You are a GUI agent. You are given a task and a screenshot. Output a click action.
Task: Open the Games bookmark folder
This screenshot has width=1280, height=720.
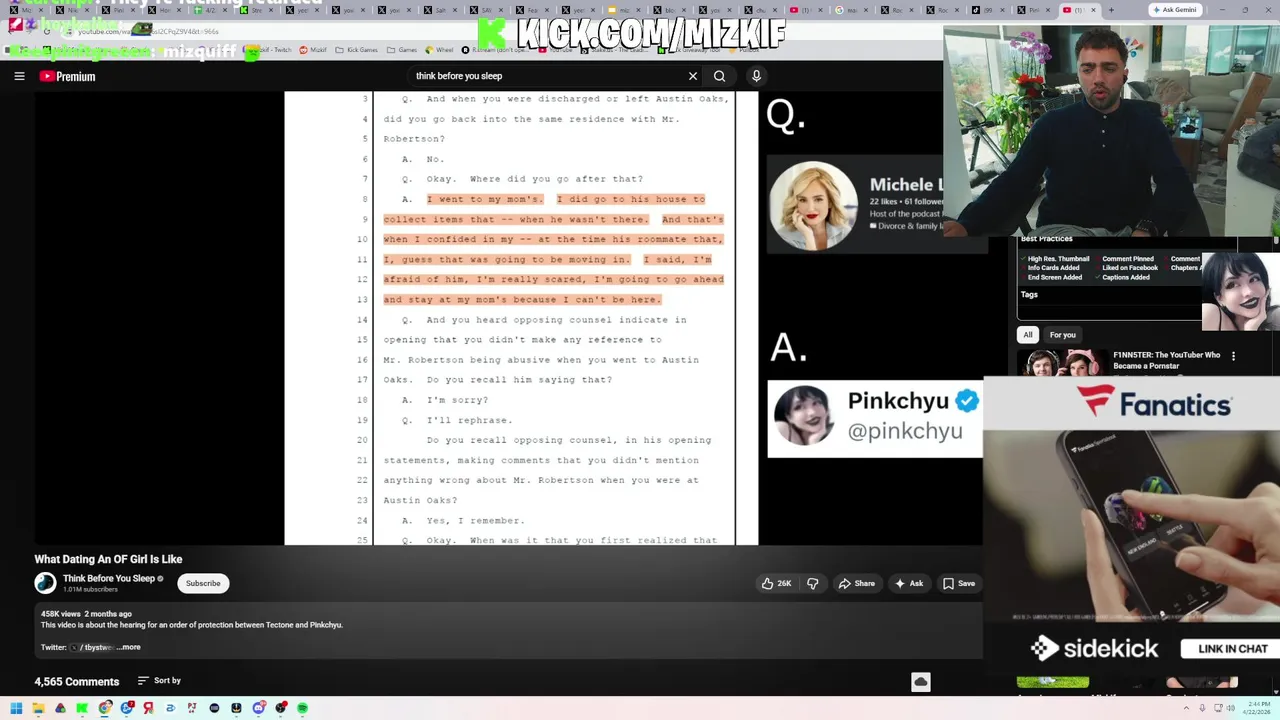[x=402, y=49]
